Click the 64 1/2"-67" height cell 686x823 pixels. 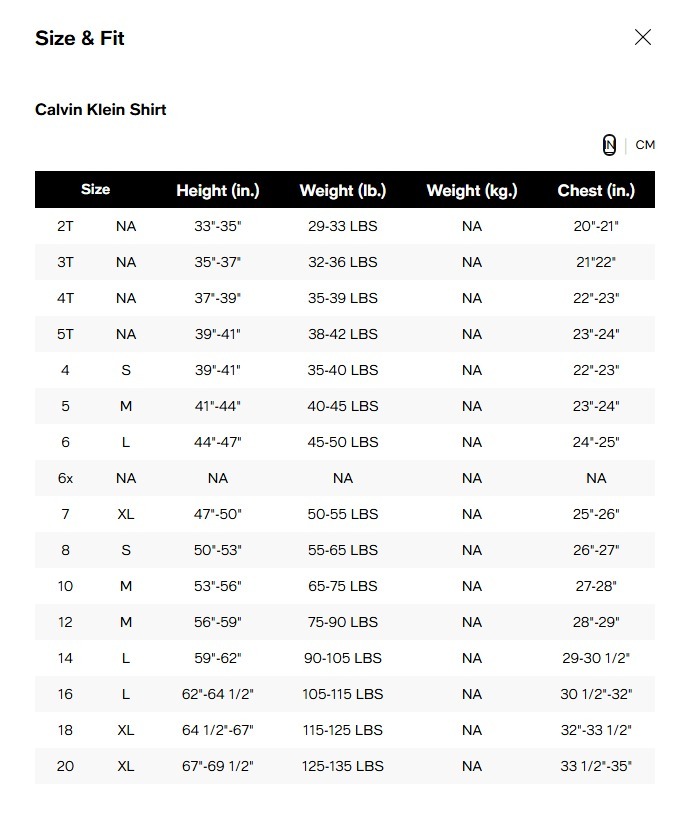tap(218, 731)
